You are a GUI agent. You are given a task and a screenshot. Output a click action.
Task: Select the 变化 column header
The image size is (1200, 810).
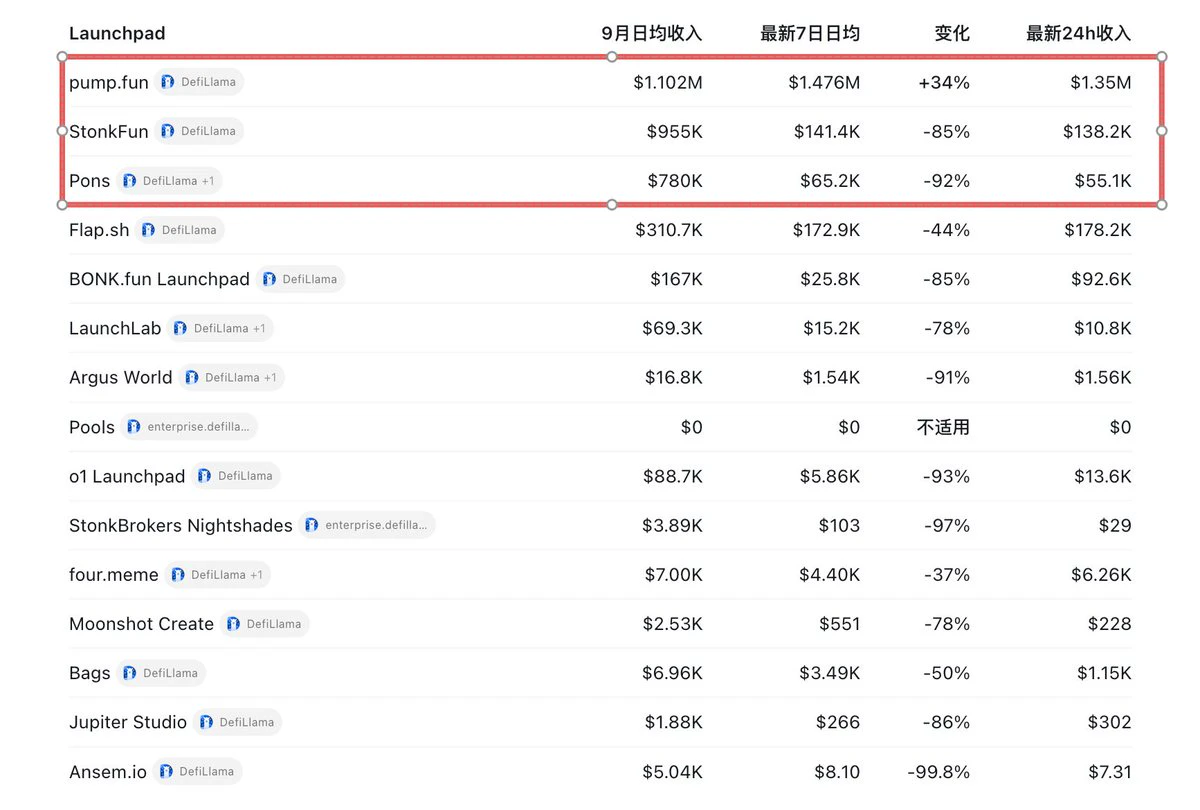tap(952, 33)
